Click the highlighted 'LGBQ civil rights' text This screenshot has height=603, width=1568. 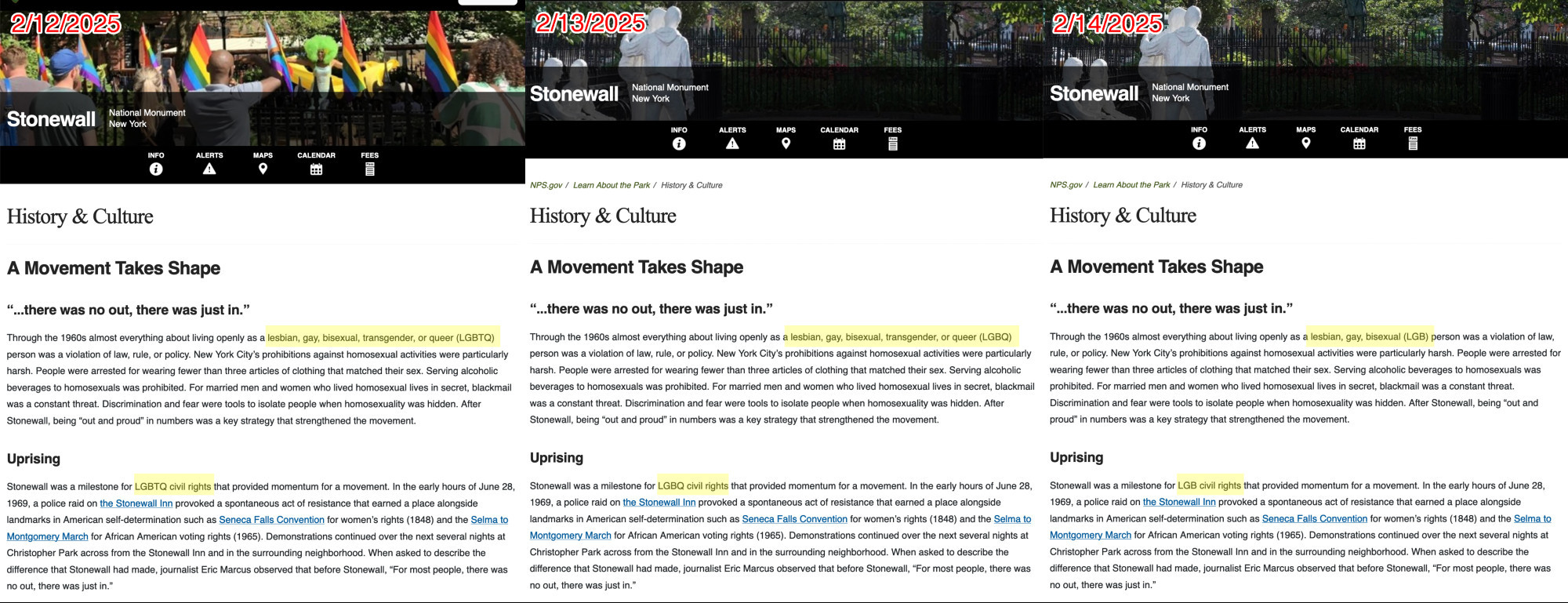693,485
